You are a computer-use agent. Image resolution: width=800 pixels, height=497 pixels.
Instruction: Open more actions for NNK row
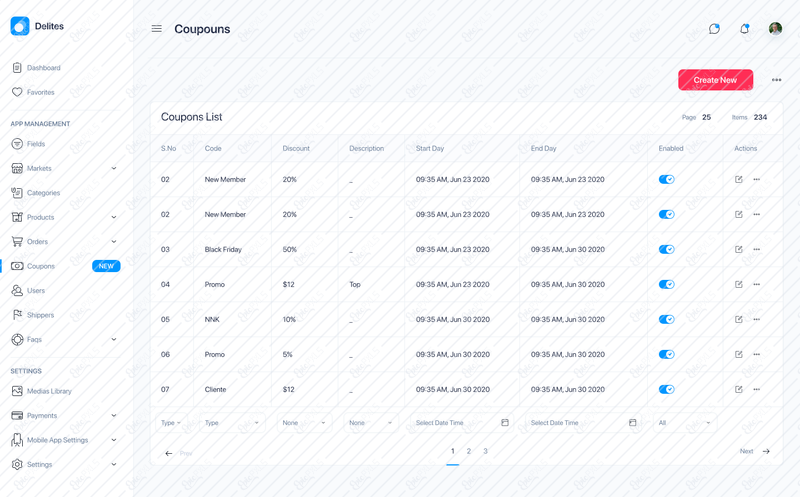click(757, 319)
